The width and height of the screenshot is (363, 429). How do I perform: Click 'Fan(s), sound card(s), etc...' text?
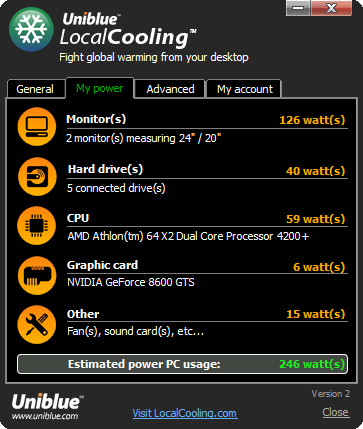coord(135,331)
